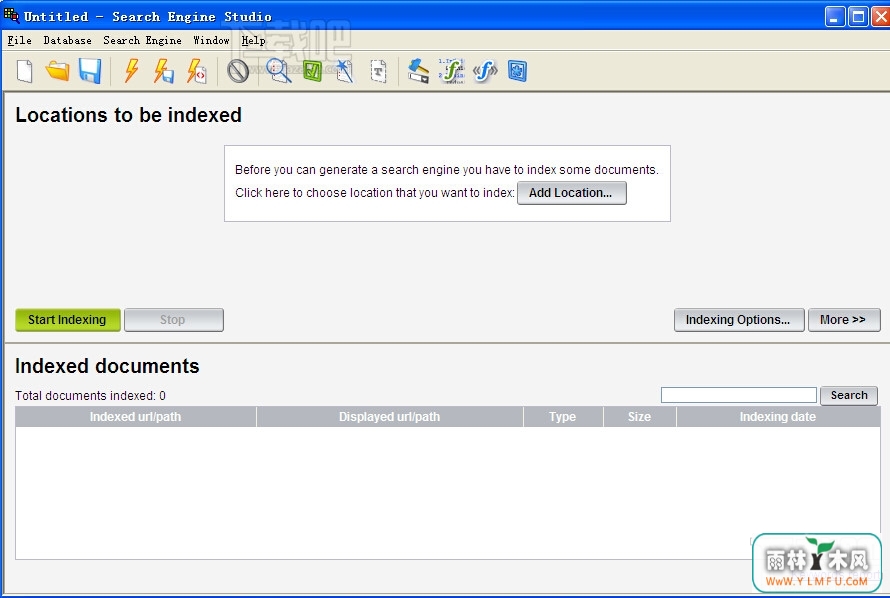Click the Search button in Indexed documents

click(x=849, y=395)
